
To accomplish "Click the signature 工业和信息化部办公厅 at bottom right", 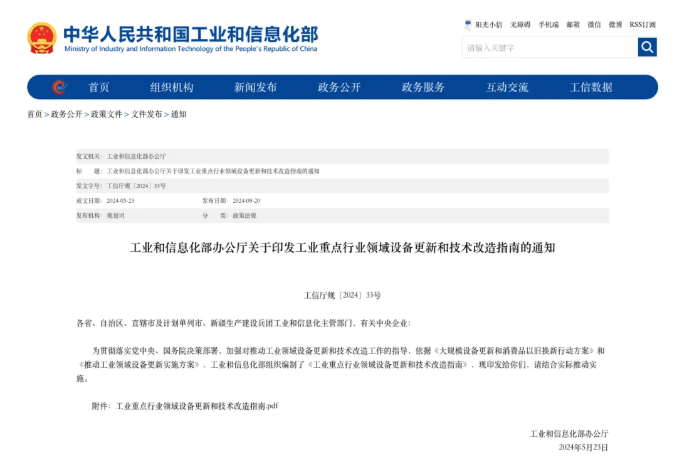I will click(x=569, y=433).
